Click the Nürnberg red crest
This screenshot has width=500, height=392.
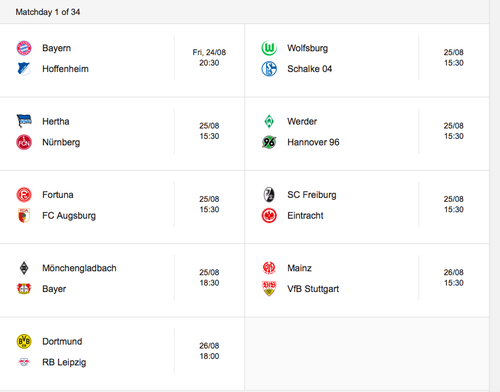(24, 142)
